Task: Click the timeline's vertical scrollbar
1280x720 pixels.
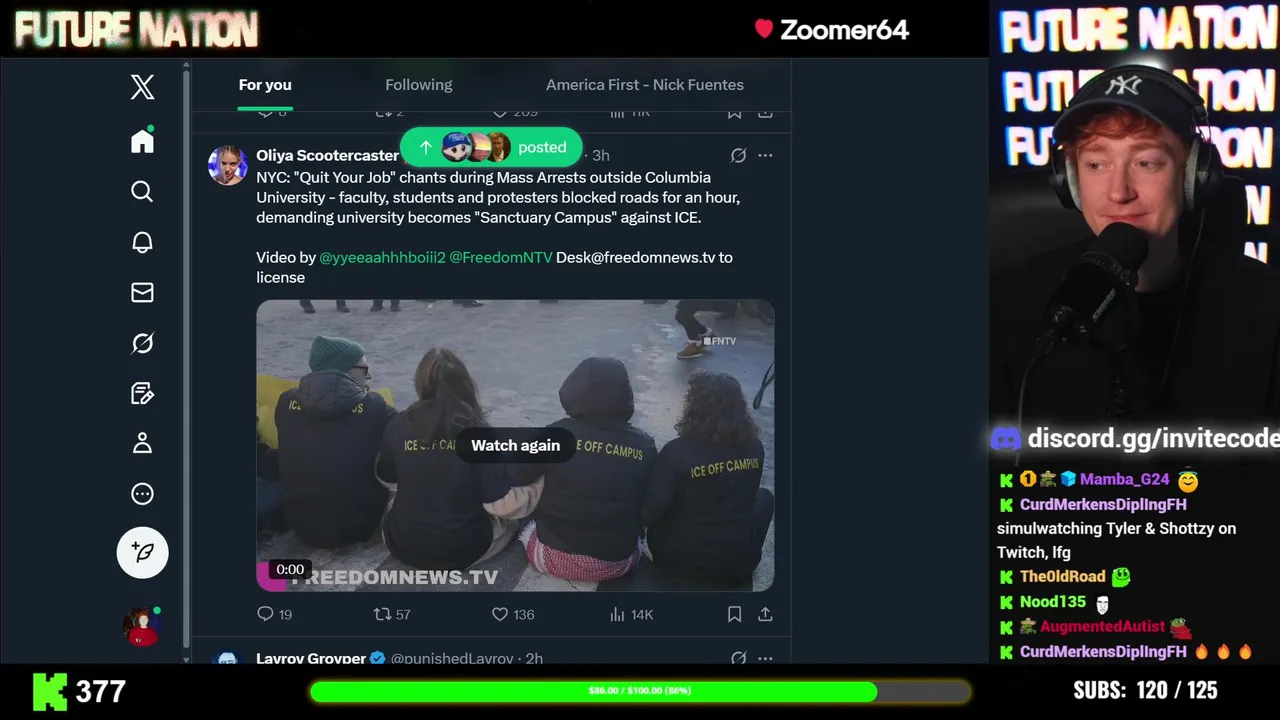Action: tap(186, 360)
